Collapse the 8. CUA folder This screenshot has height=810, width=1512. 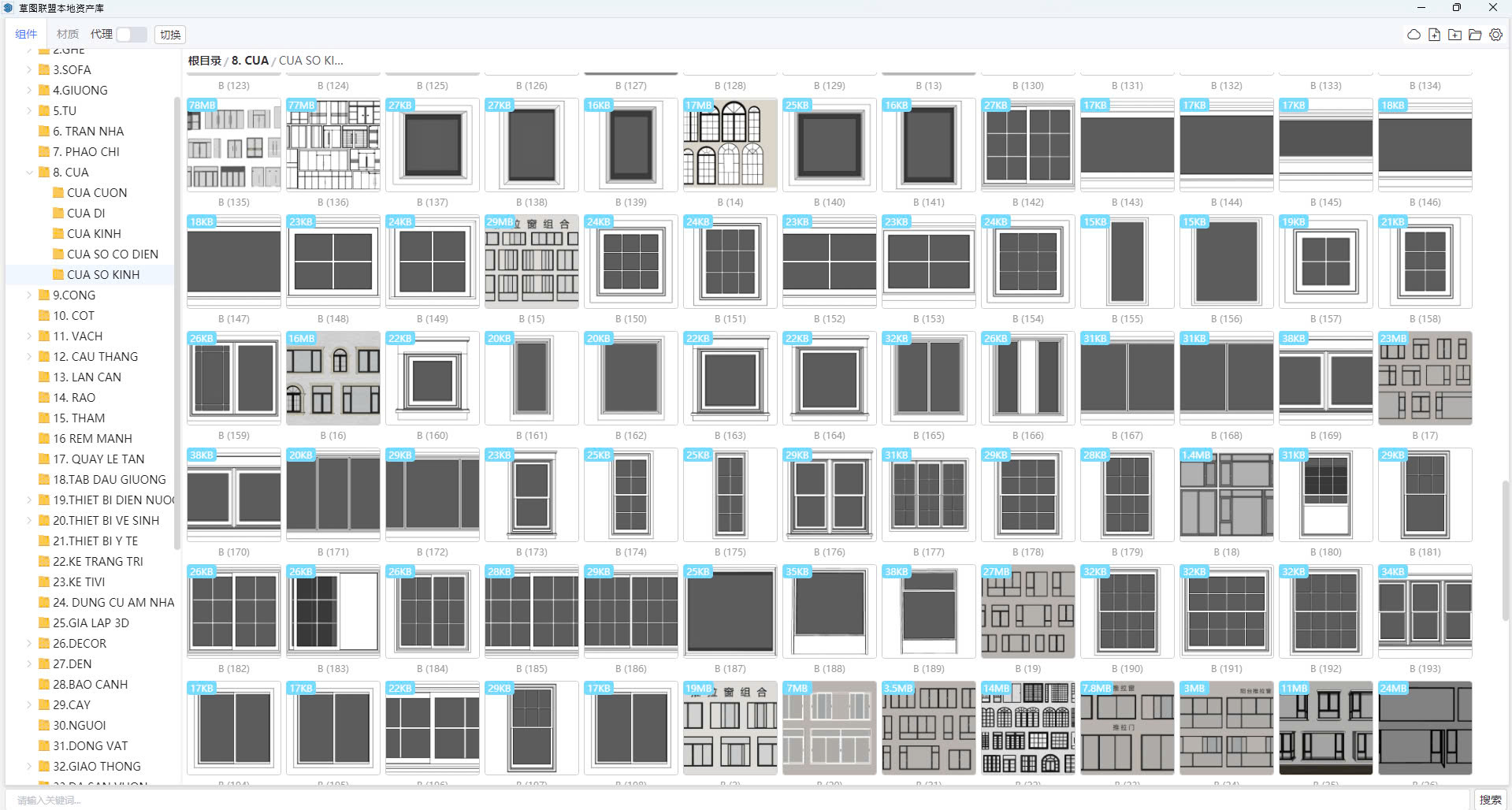pos(29,172)
